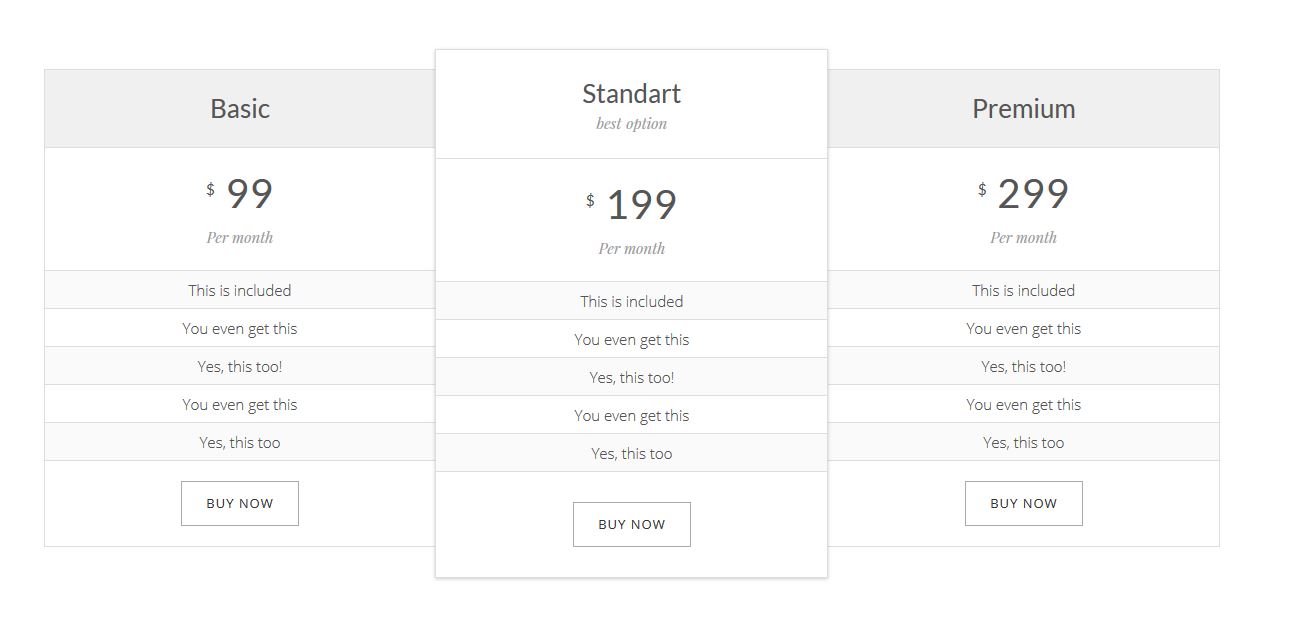
Task: Click BUY NOW on the Basic plan
Action: click(239, 503)
